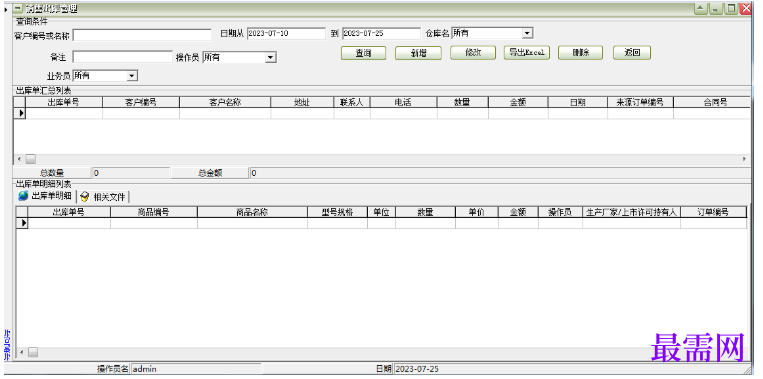Click summary table scrollbar left arrow
This screenshot has width=763, height=379.
19,159
